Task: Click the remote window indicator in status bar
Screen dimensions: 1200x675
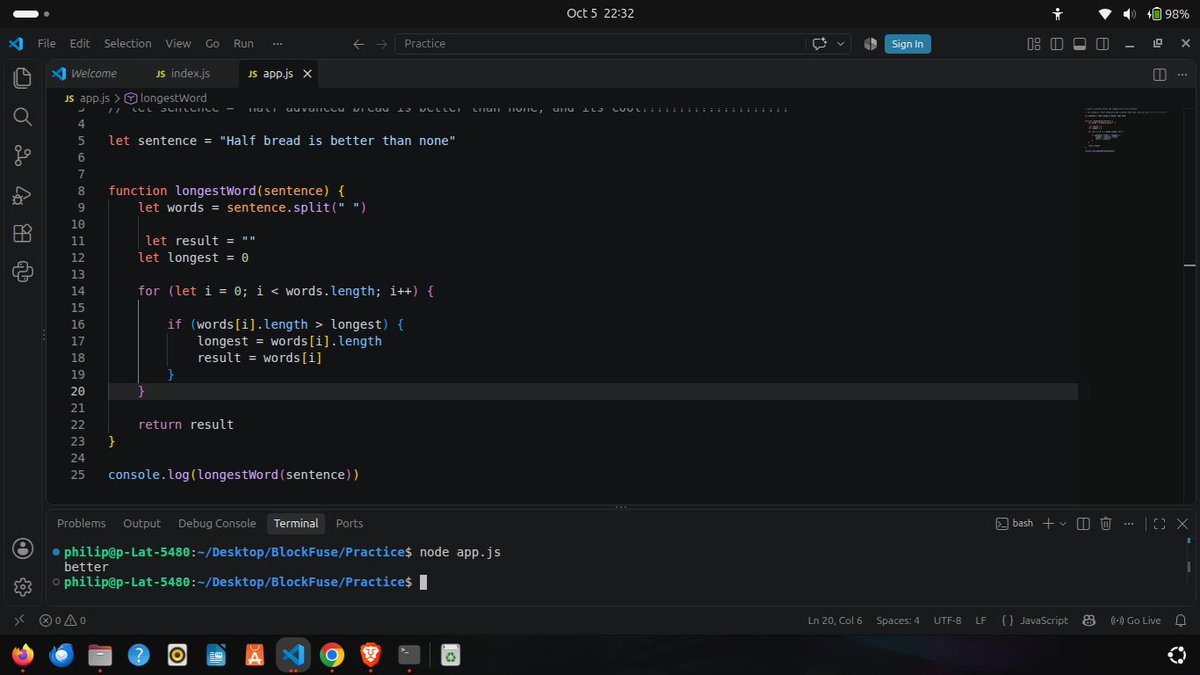Action: (19, 620)
